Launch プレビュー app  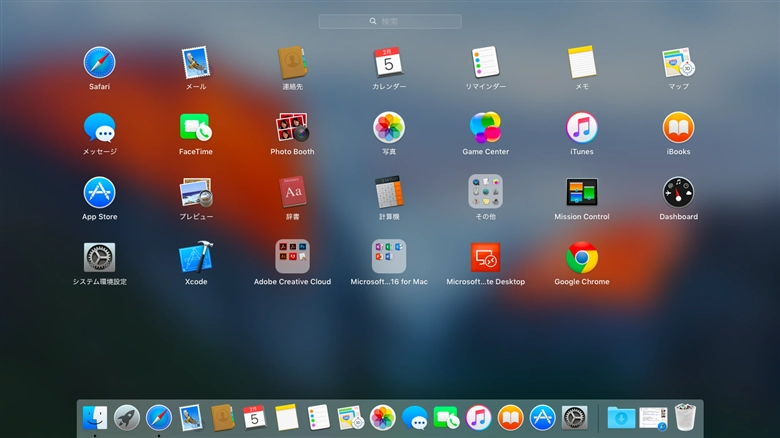tap(195, 193)
